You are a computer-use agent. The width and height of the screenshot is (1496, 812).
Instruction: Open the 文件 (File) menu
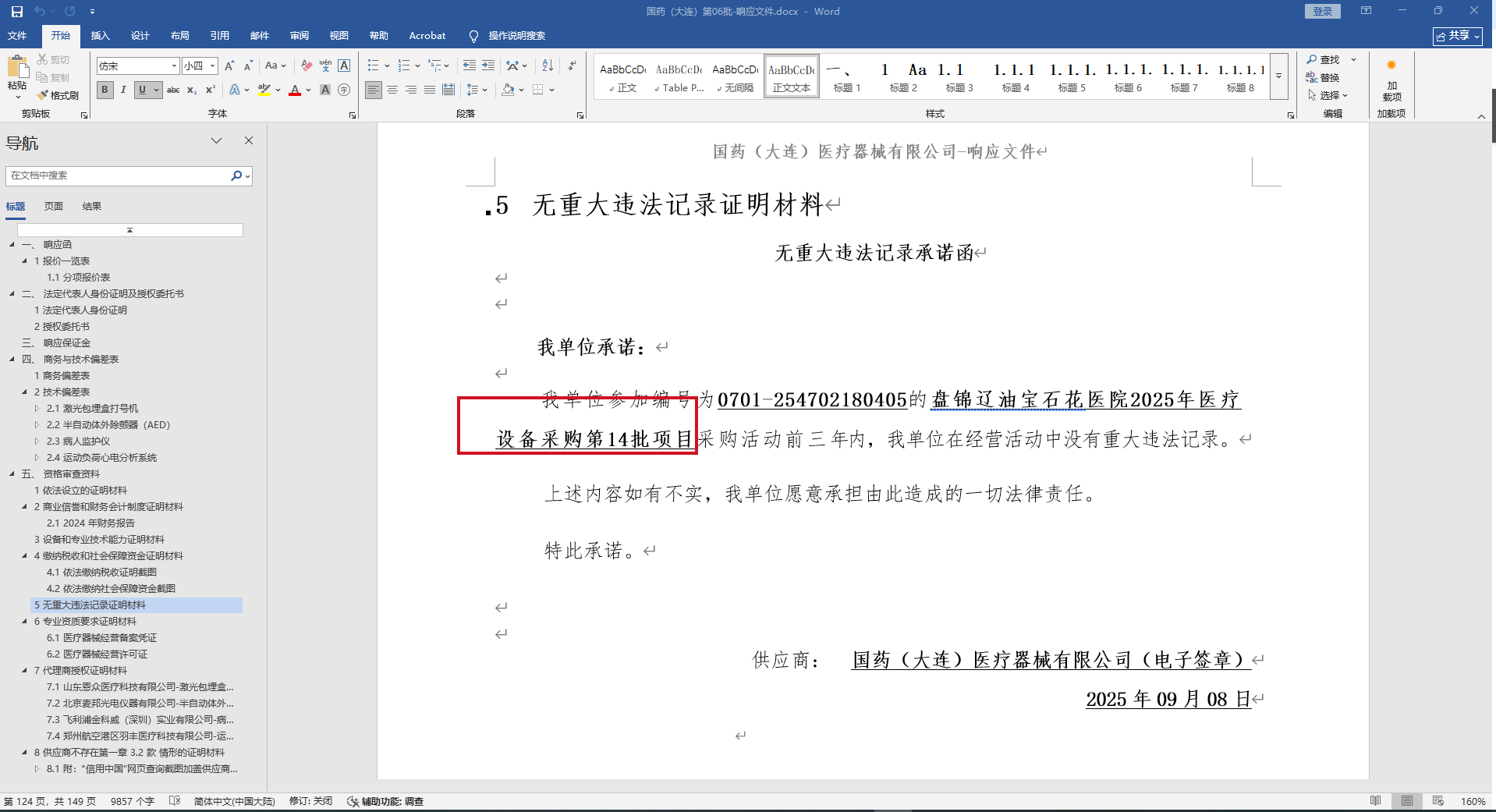(17, 36)
